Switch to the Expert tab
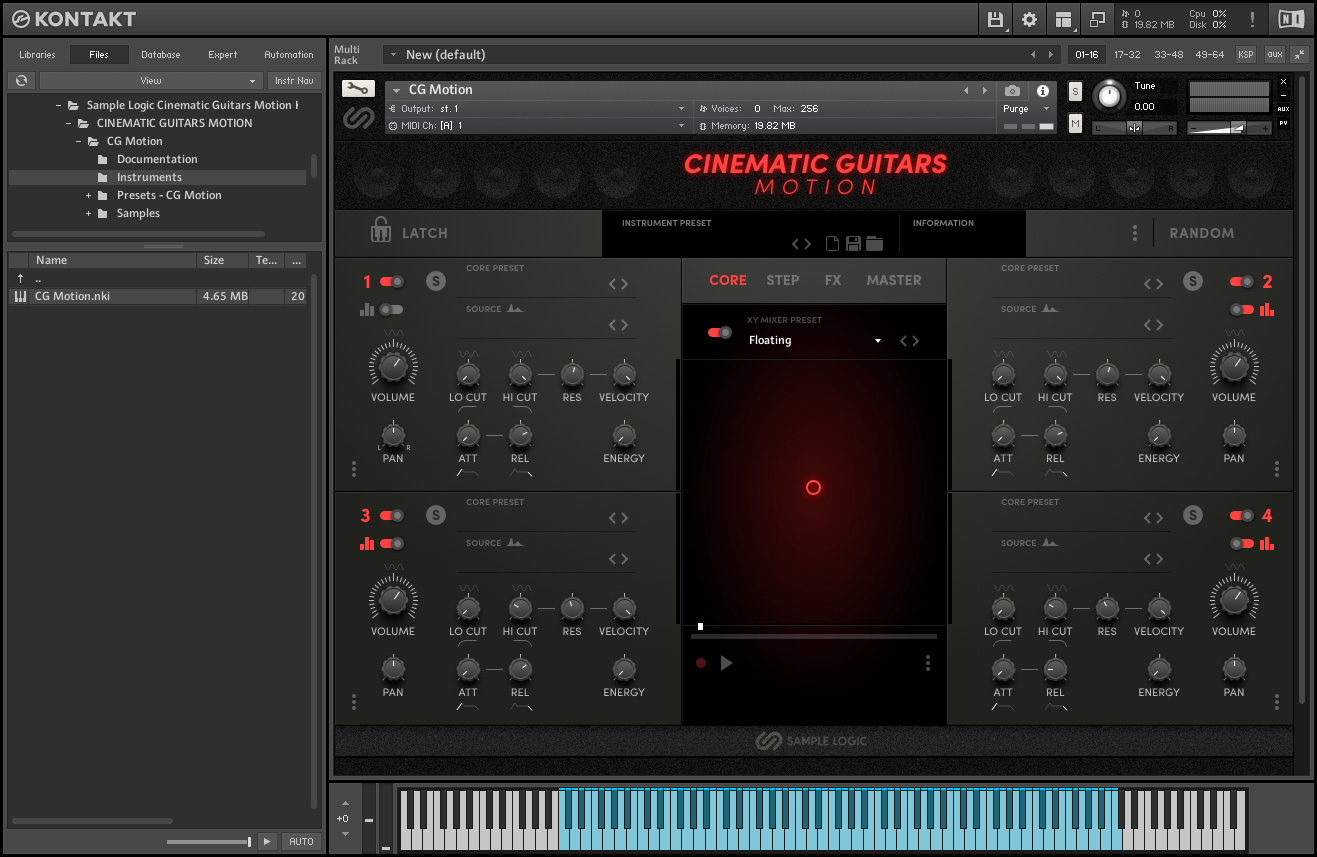 (x=222, y=55)
